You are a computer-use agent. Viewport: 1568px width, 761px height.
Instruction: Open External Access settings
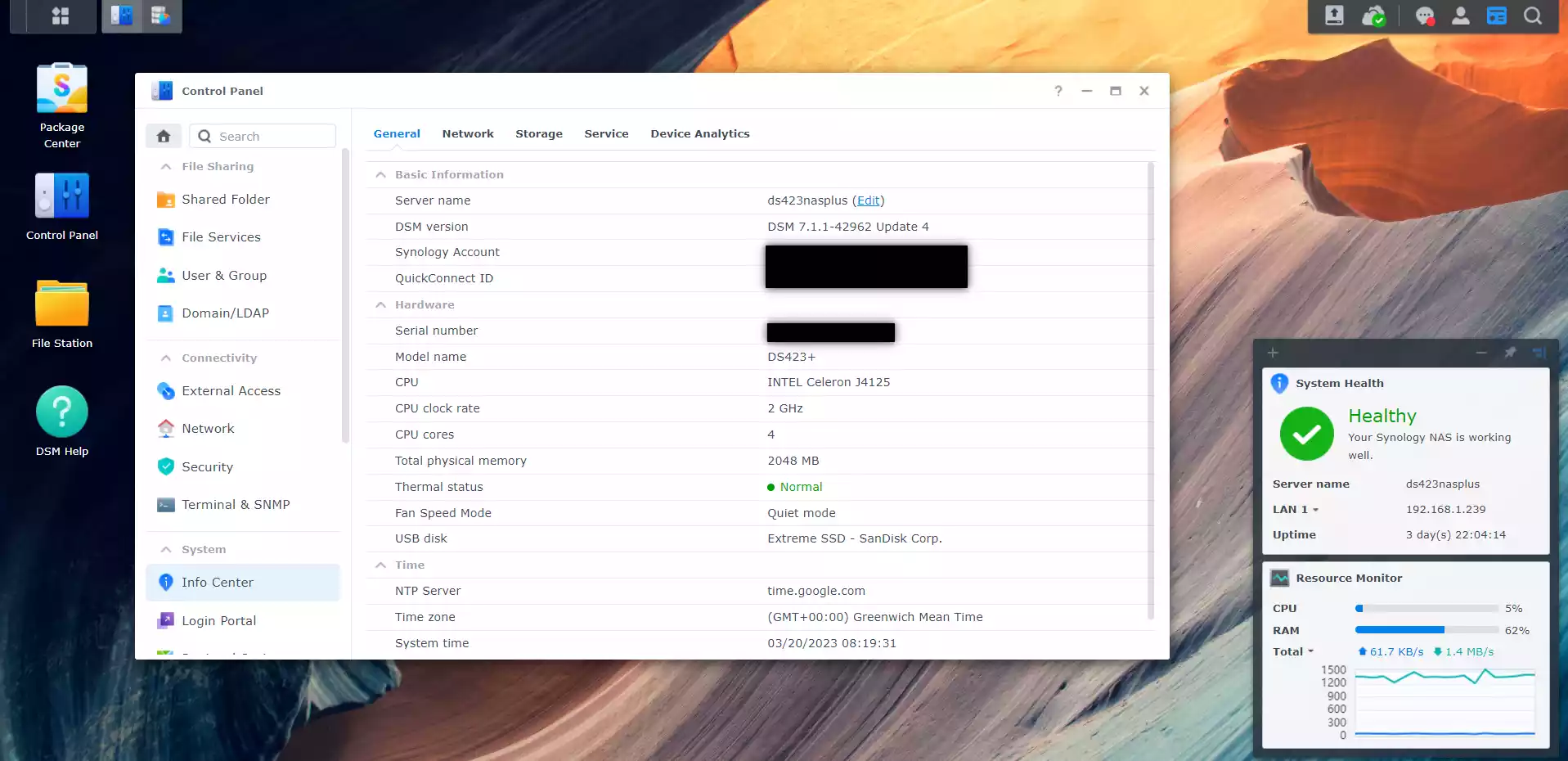[243, 391]
